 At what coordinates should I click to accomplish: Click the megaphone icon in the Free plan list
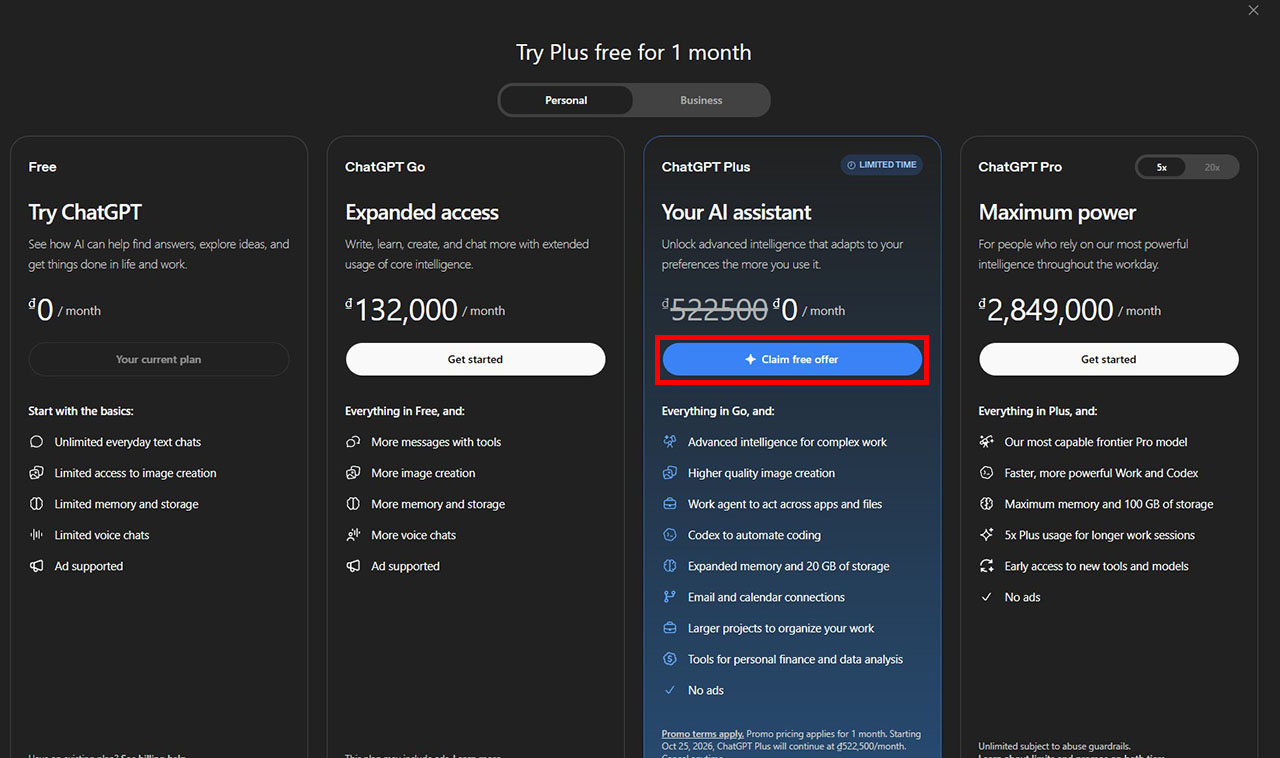point(37,566)
